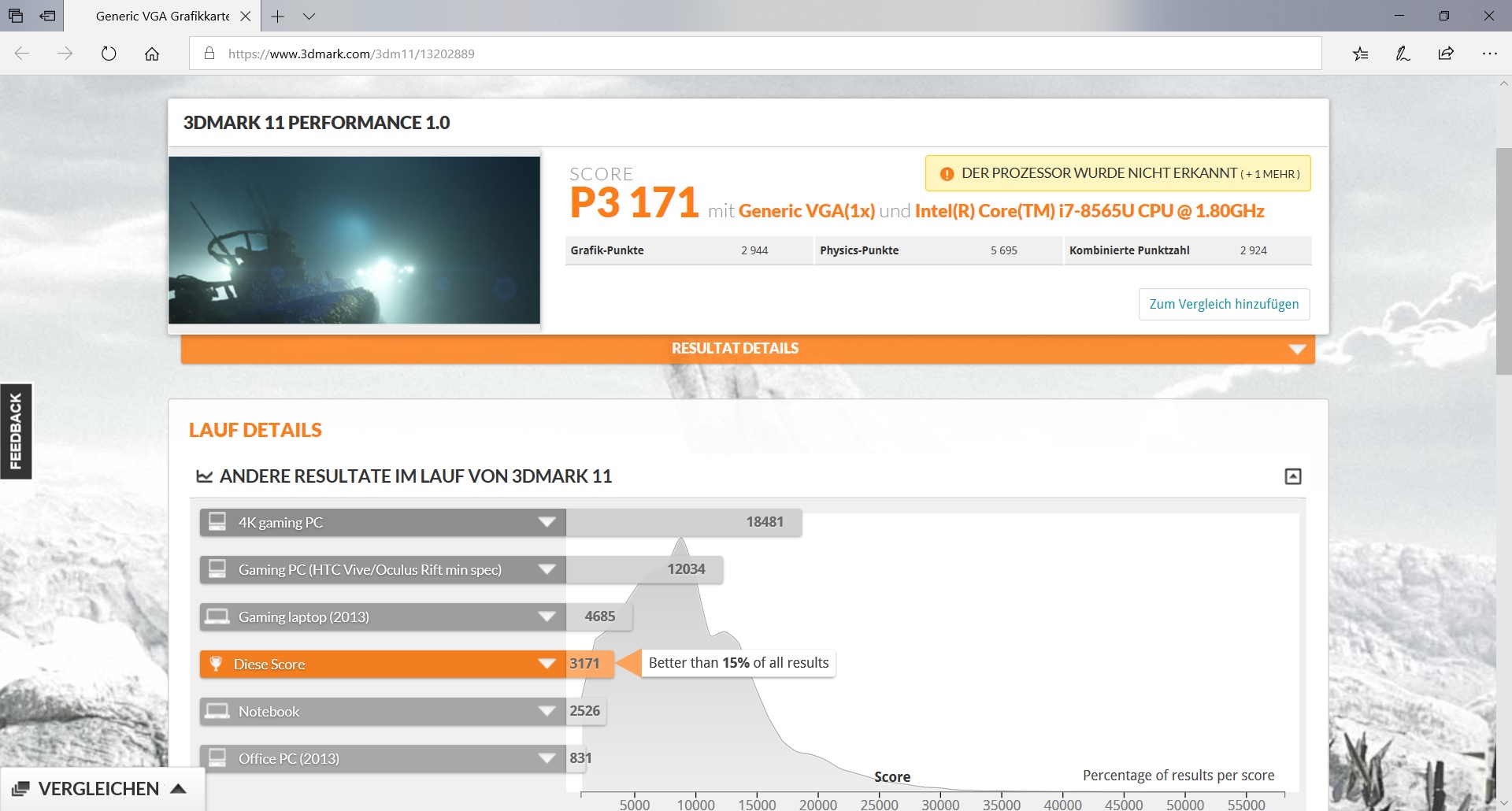Click the 4685 score bar
This screenshot has height=811, width=1512.
point(599,617)
